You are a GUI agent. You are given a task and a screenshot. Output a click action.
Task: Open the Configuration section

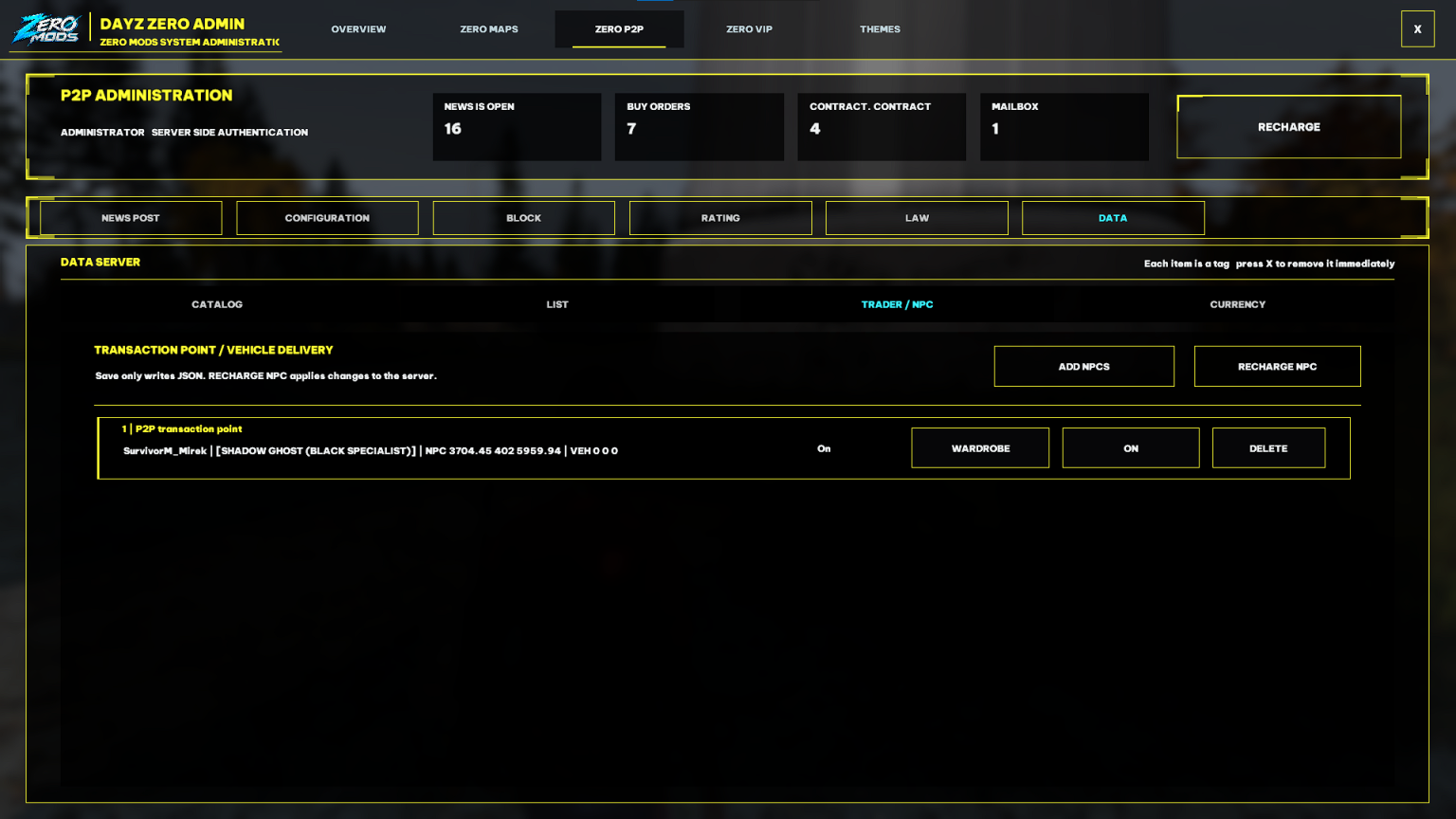pyautogui.click(x=327, y=218)
